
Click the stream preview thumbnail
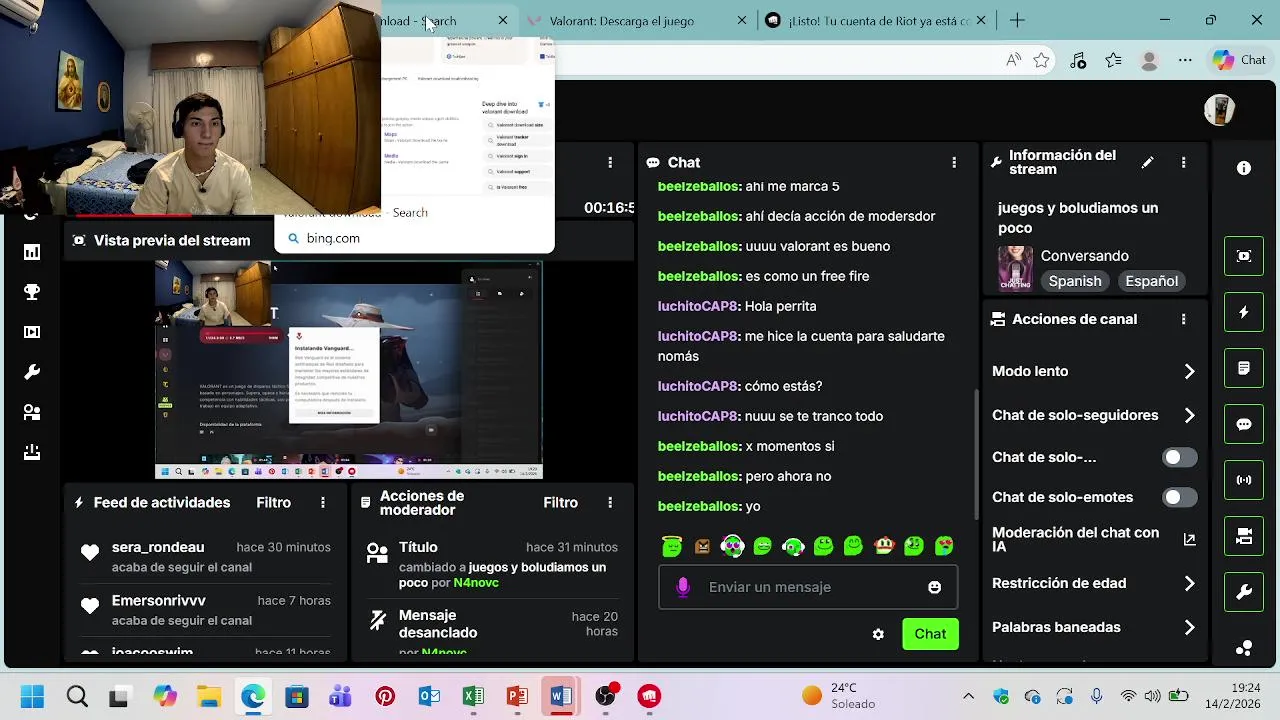point(349,370)
